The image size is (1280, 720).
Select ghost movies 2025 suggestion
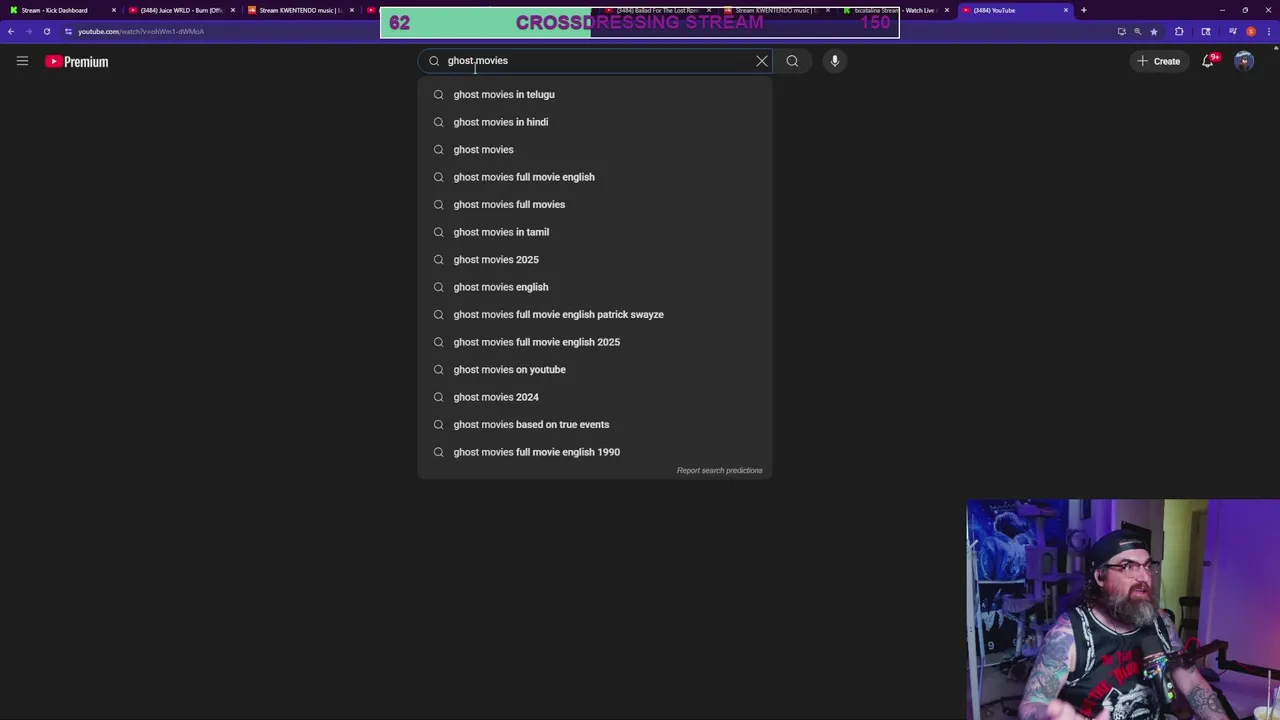click(595, 259)
